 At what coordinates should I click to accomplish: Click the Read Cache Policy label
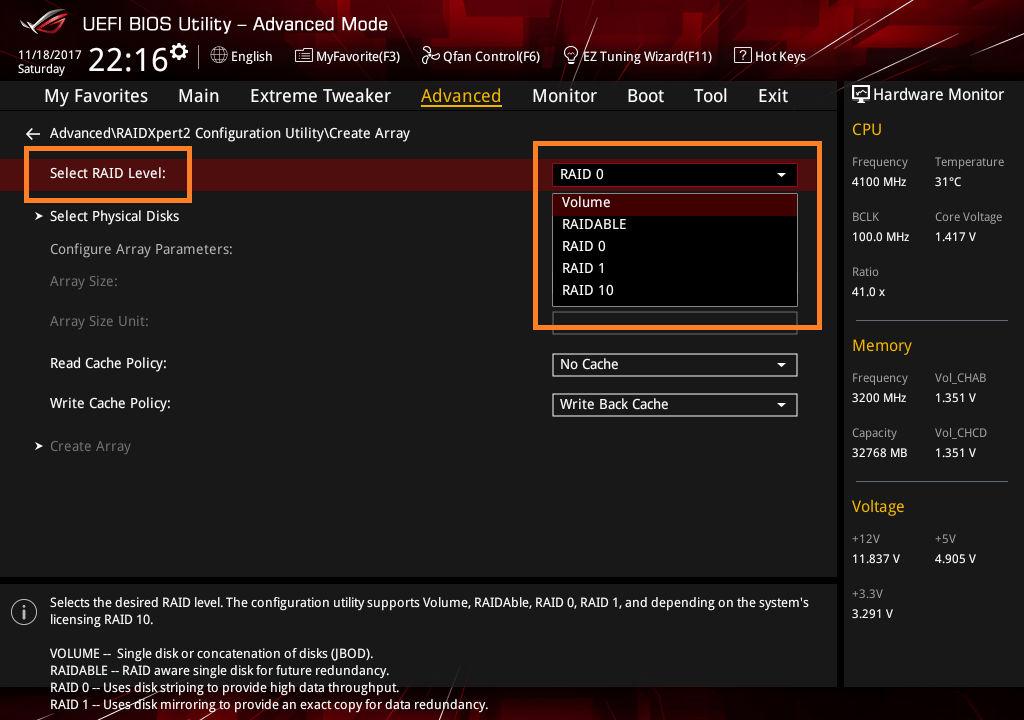[108, 363]
